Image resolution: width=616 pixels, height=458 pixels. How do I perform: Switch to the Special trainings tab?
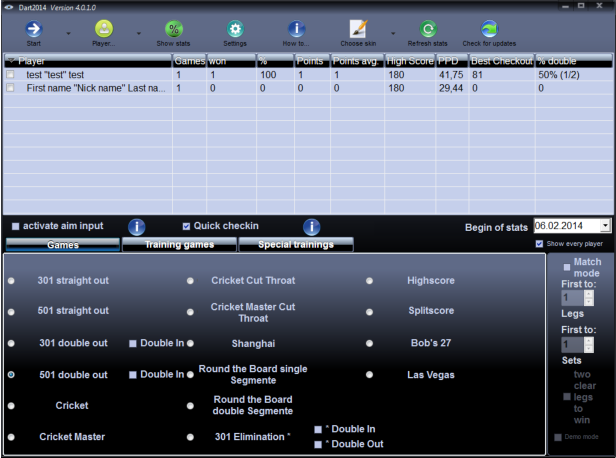click(295, 244)
